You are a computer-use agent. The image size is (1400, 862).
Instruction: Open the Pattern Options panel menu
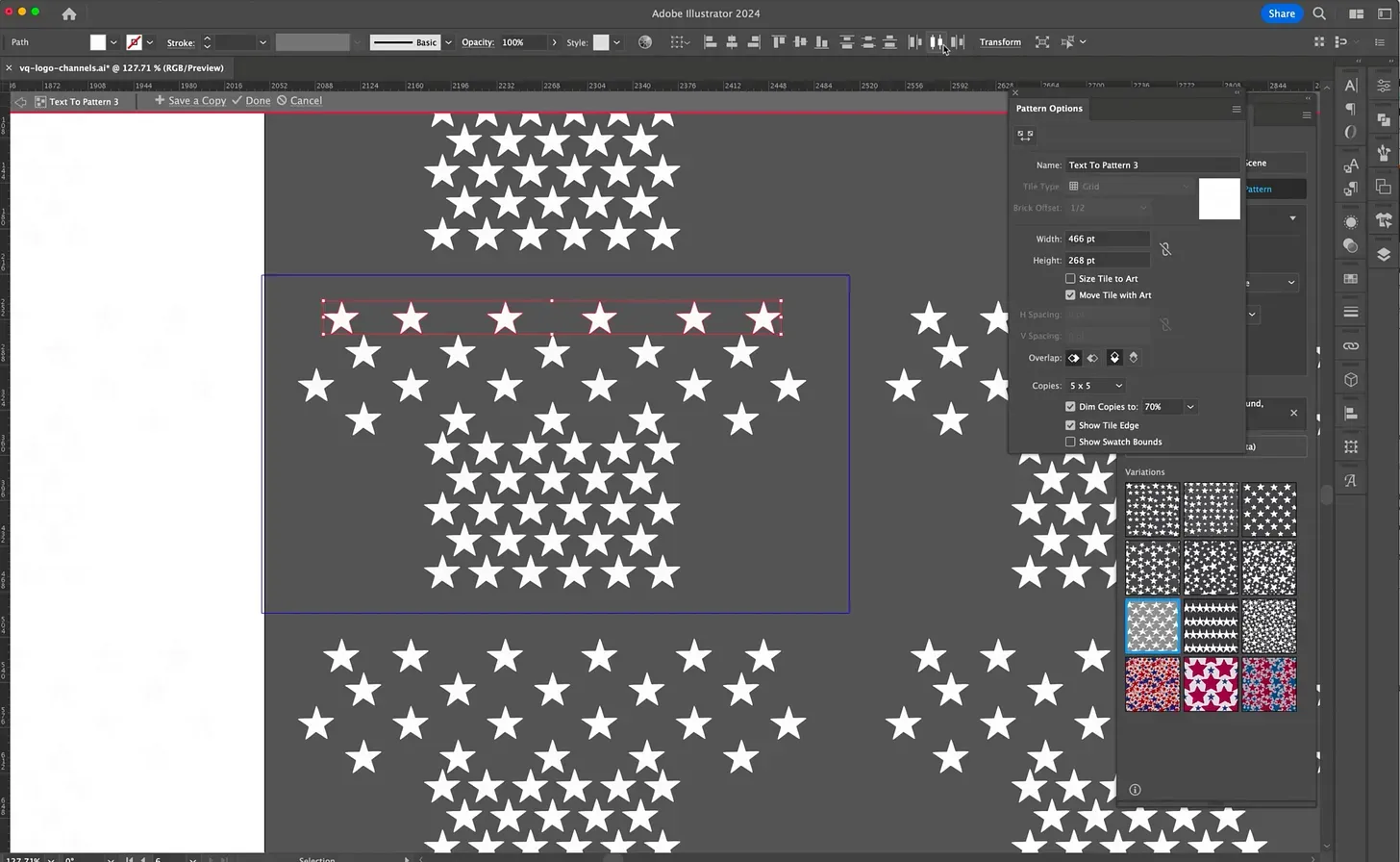[x=1236, y=109]
